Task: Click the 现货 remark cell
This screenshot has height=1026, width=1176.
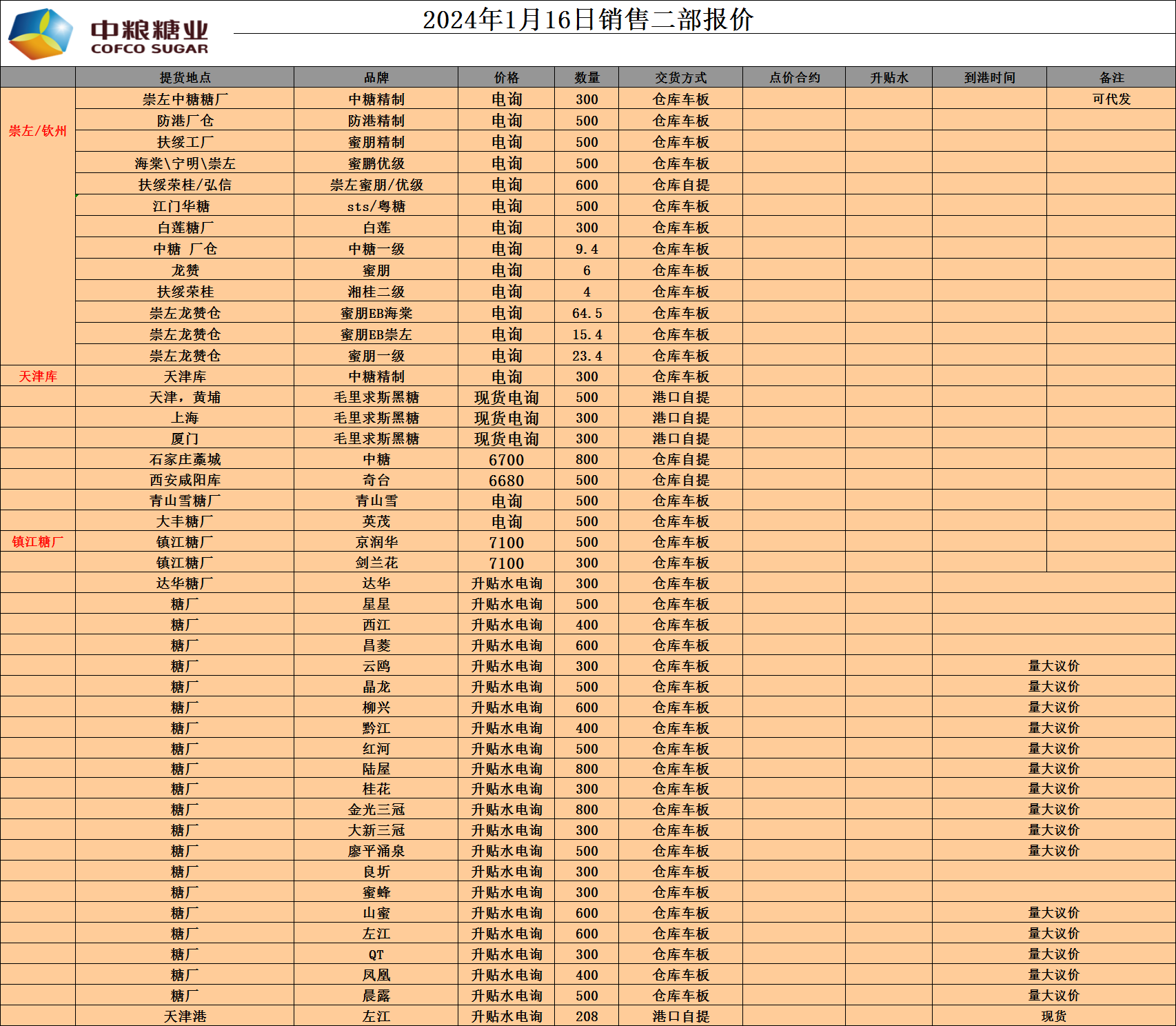Action: [1053, 1016]
